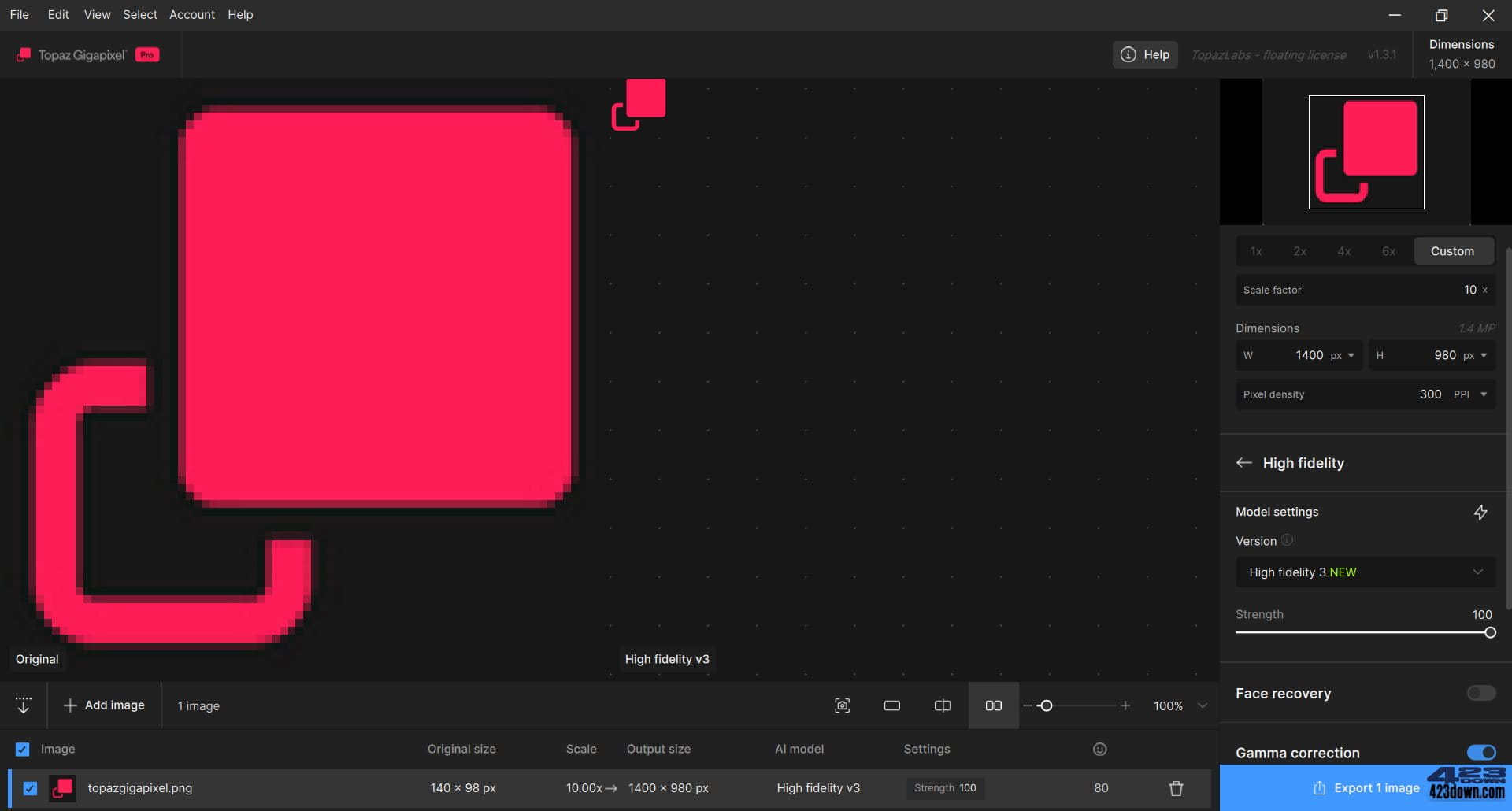Click the Strength 100 settings badge
The image size is (1512, 811).
pos(945,787)
